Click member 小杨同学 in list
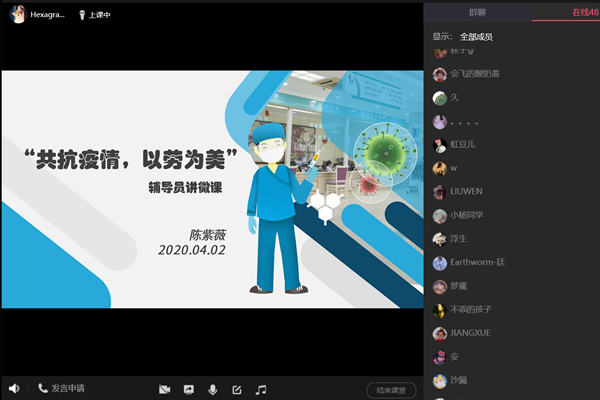 coord(466,216)
